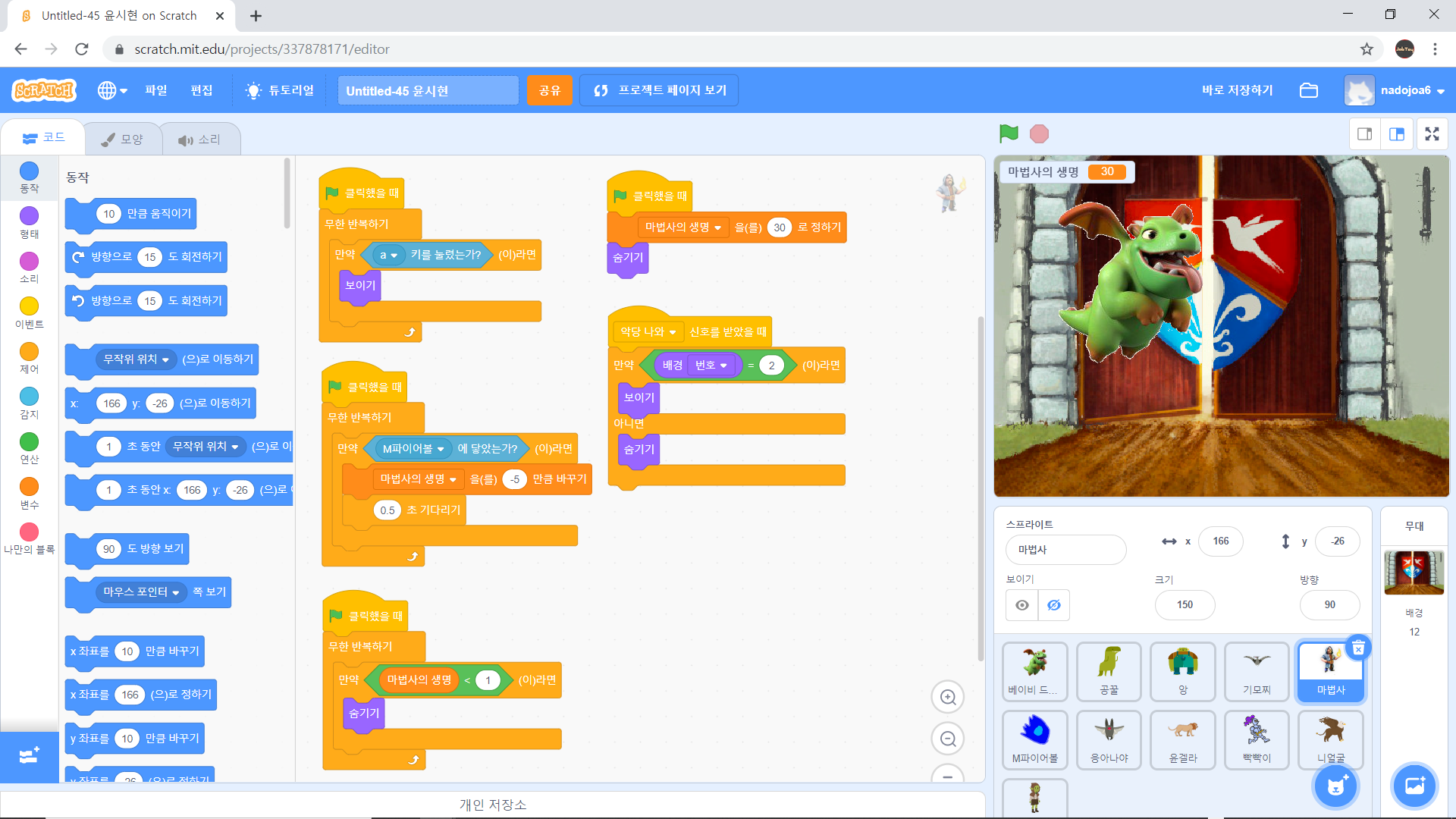Screen dimensions: 1456x819
Task: Show the sprite with the eye icon
Action: coord(1022,605)
